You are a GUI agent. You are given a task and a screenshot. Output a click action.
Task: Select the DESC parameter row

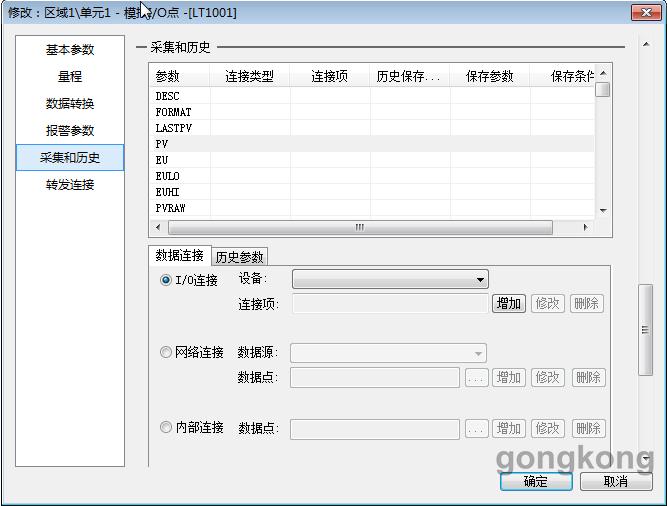(x=372, y=96)
